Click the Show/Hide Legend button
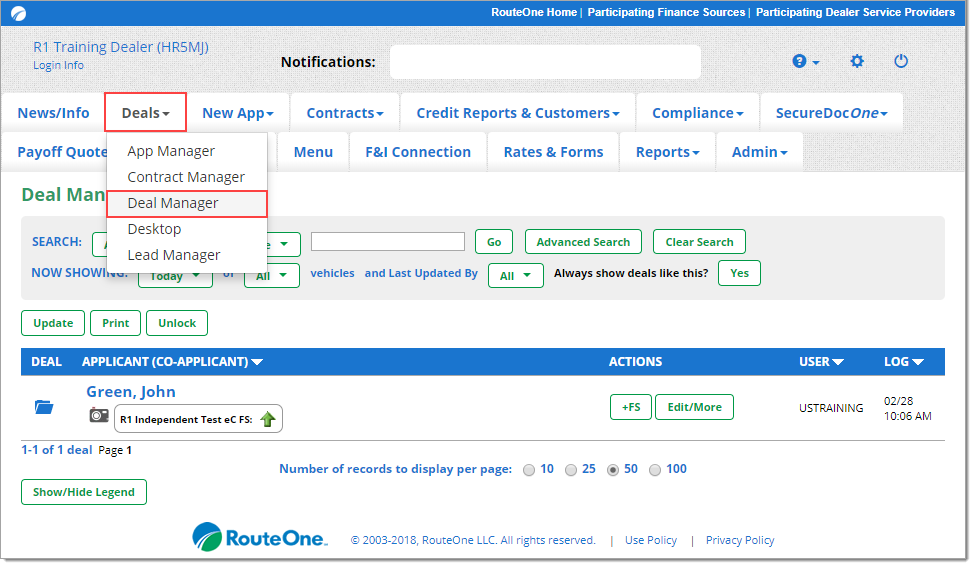 84,492
